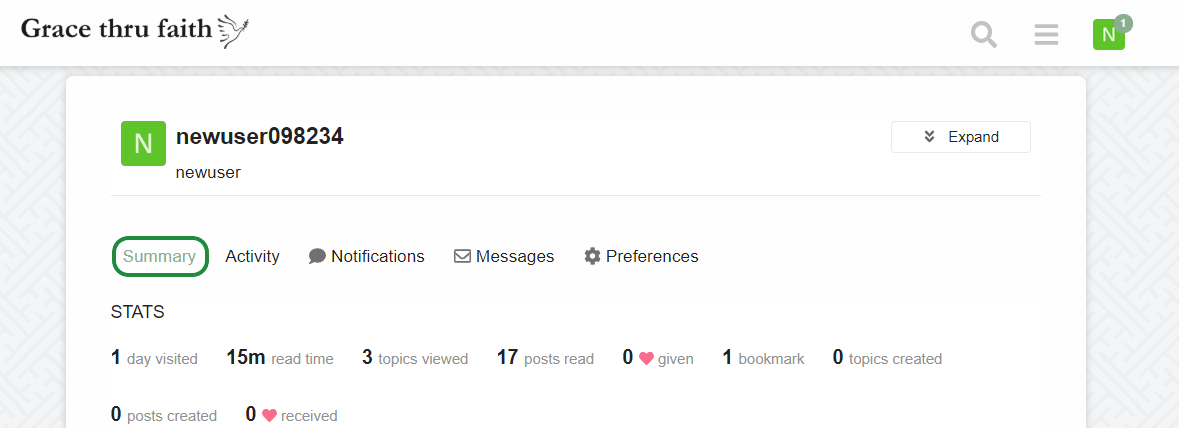Click the notification badge showing 1
Screen dimensions: 1179x428
(x=1123, y=23)
